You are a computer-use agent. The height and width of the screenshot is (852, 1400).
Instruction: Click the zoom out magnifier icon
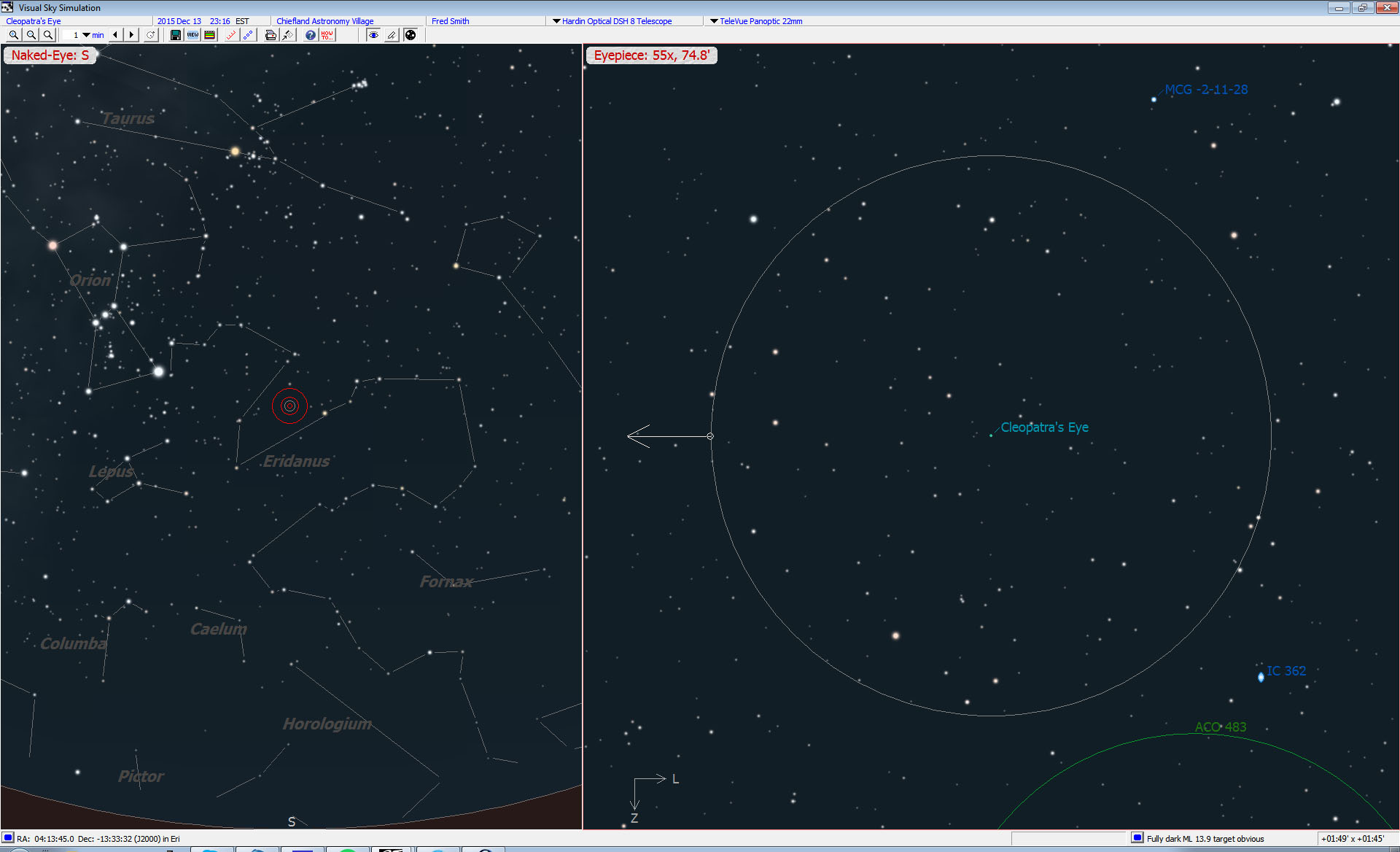pos(31,35)
